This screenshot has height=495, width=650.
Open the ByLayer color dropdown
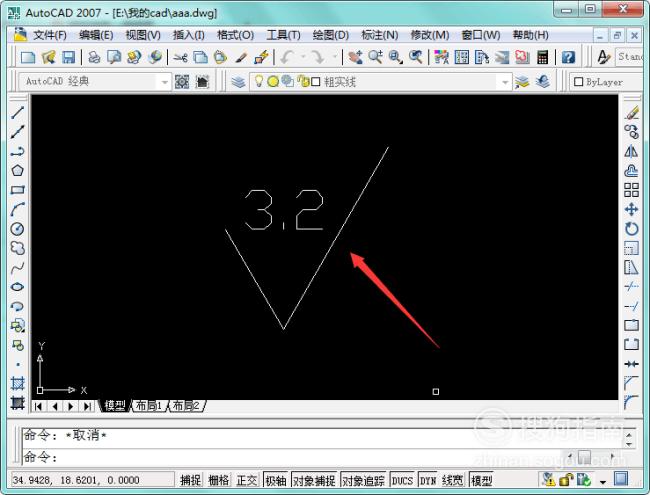click(604, 82)
